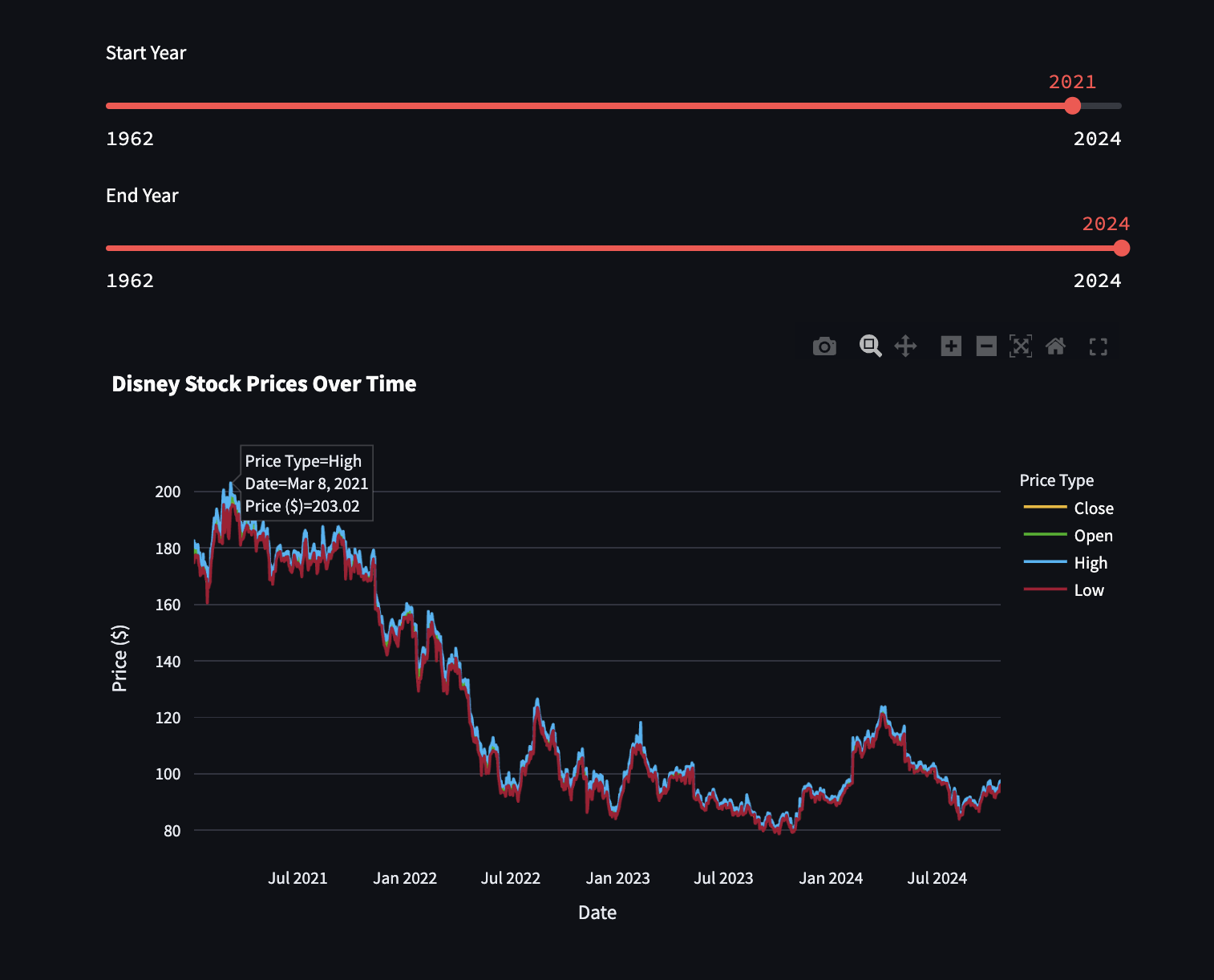
Task: Open chart in fullscreen mode
Action: [x=1099, y=346]
